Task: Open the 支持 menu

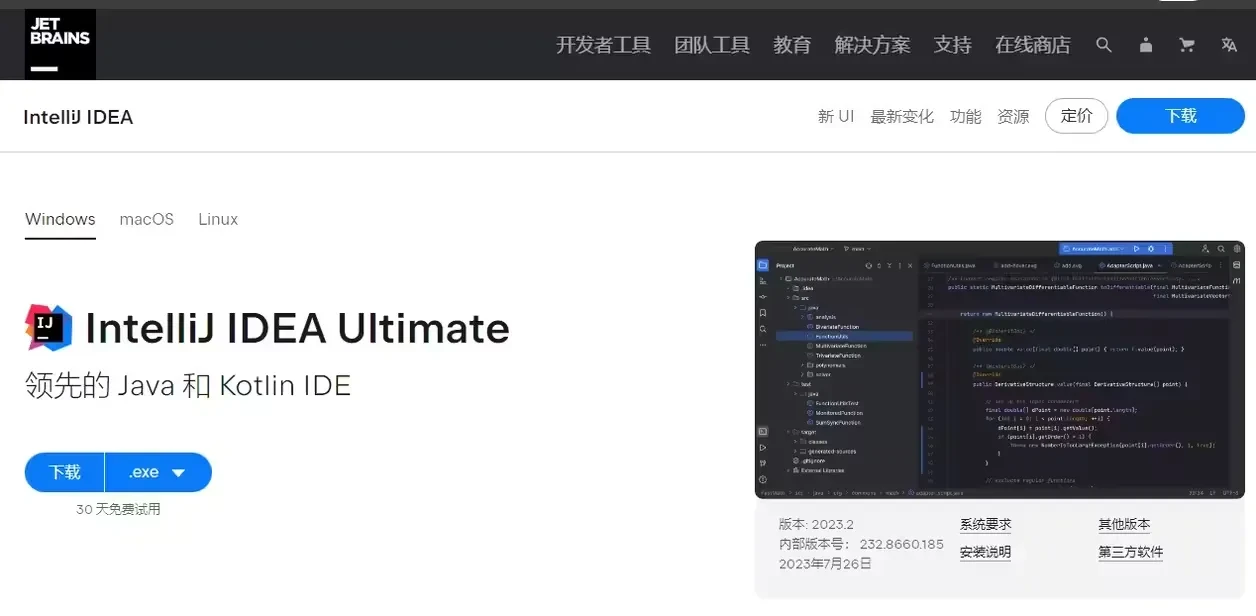Action: 953,45
